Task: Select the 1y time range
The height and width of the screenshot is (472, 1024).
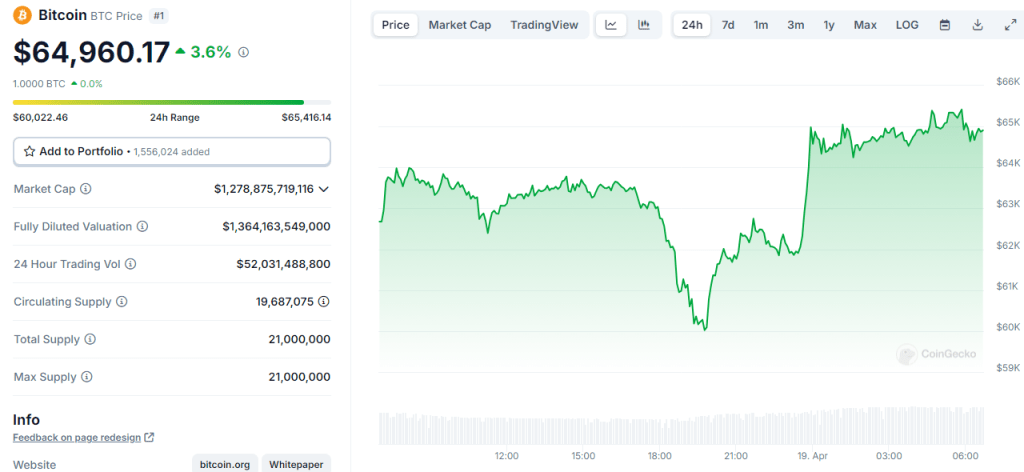Action: 829,25
